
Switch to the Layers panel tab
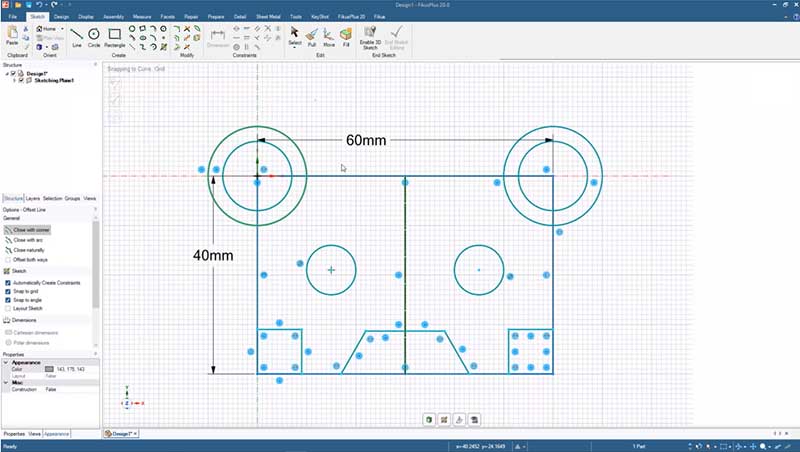click(x=33, y=199)
